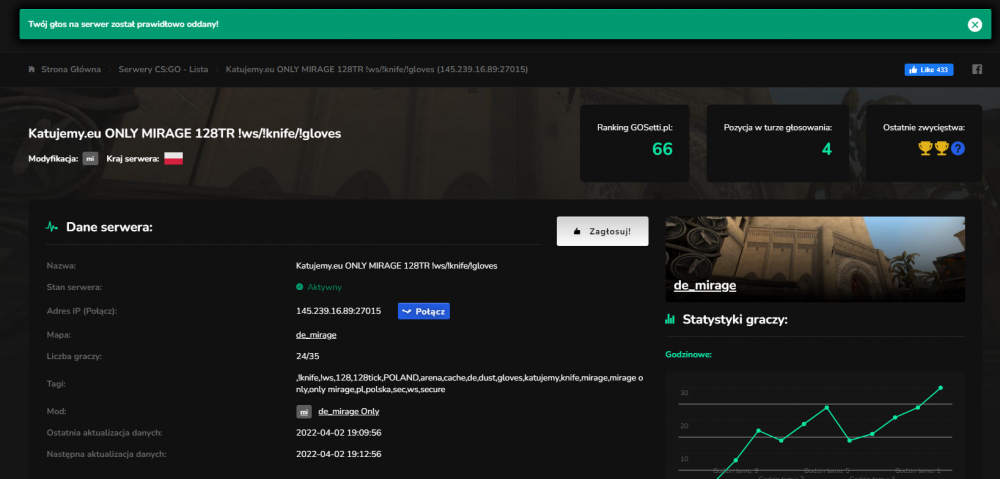
Task: Click the Dane serwera section heading
Action: pyautogui.click(x=110, y=226)
